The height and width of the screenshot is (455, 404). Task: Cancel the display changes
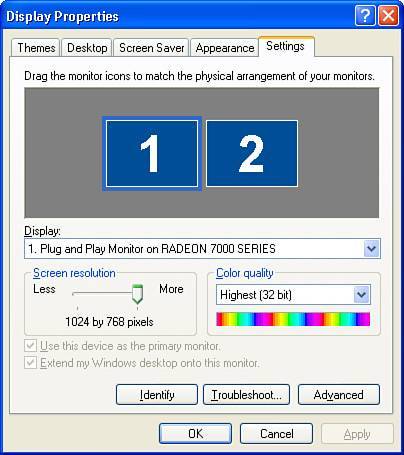(277, 433)
